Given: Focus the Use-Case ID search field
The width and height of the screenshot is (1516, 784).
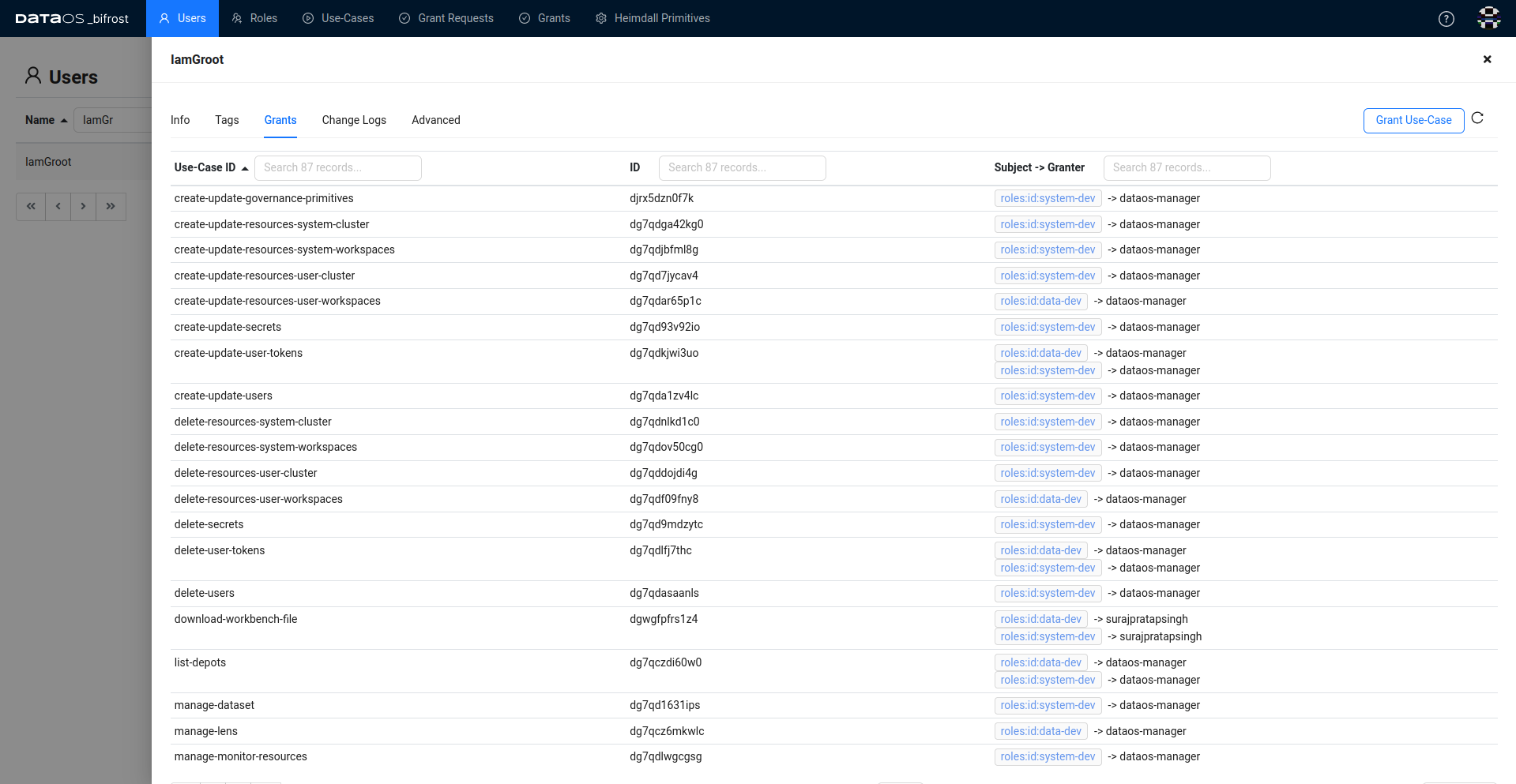Looking at the screenshot, I should click(x=338, y=167).
